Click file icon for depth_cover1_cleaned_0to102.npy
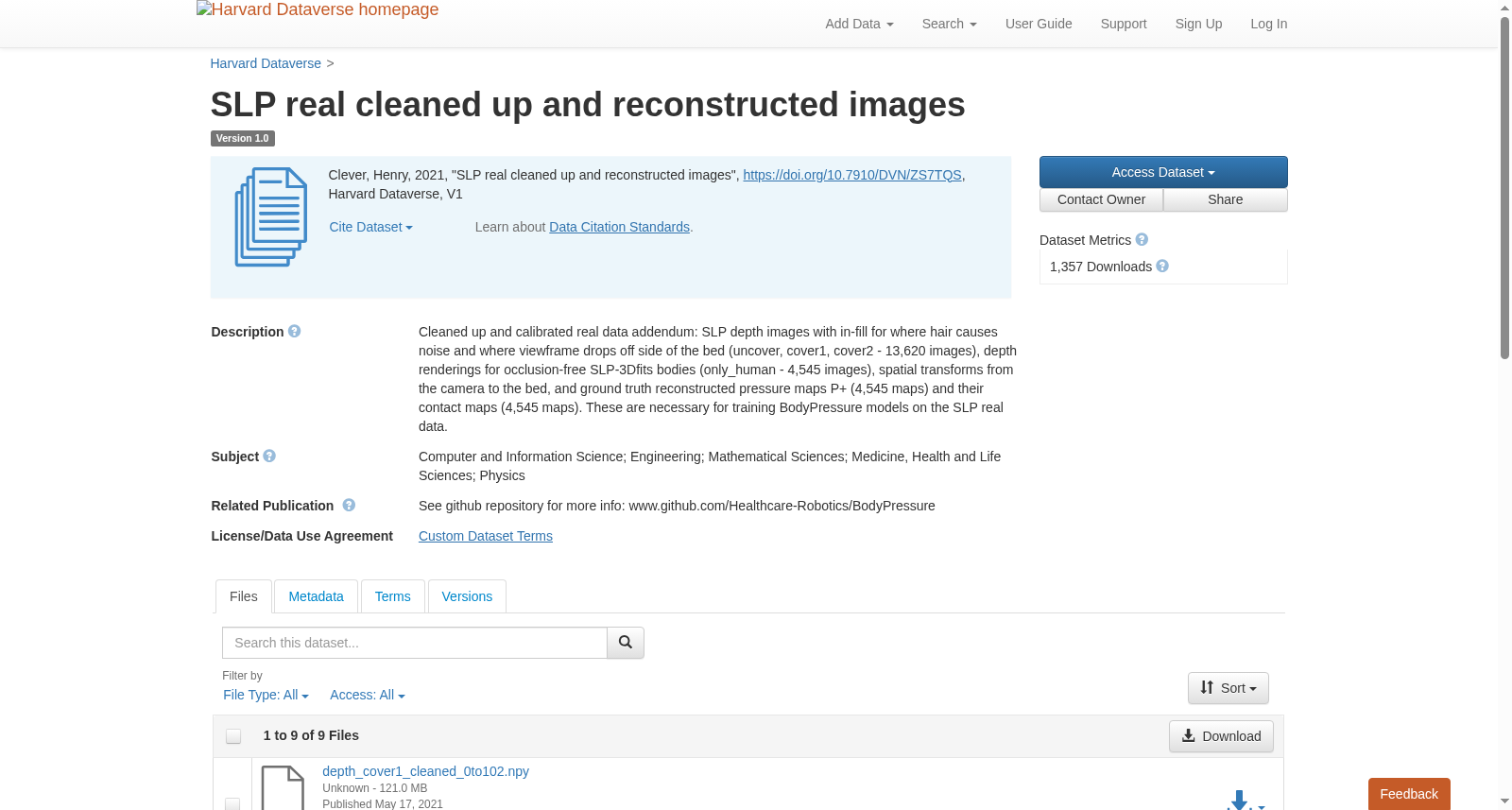Image resolution: width=1512 pixels, height=810 pixels. [283, 788]
